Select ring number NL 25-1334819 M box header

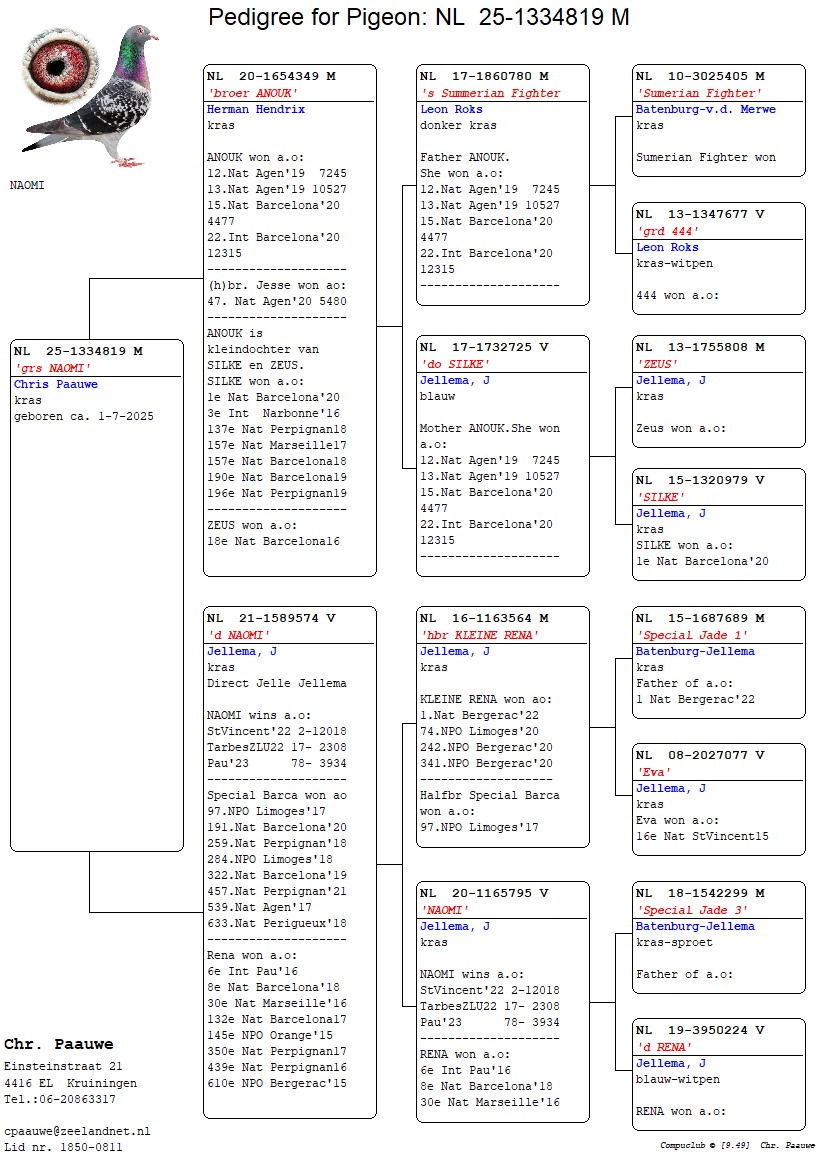pos(78,351)
